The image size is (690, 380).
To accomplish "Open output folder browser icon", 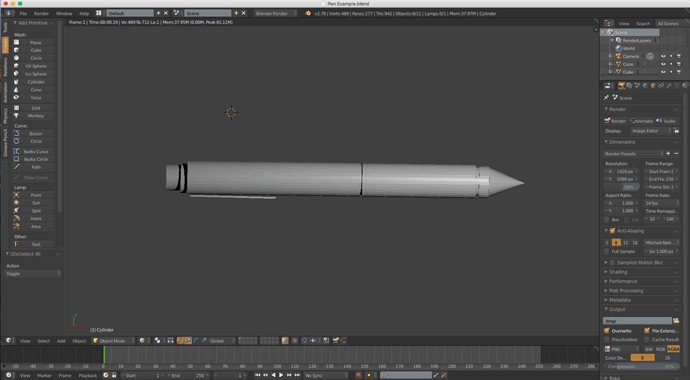I will tap(676, 321).
